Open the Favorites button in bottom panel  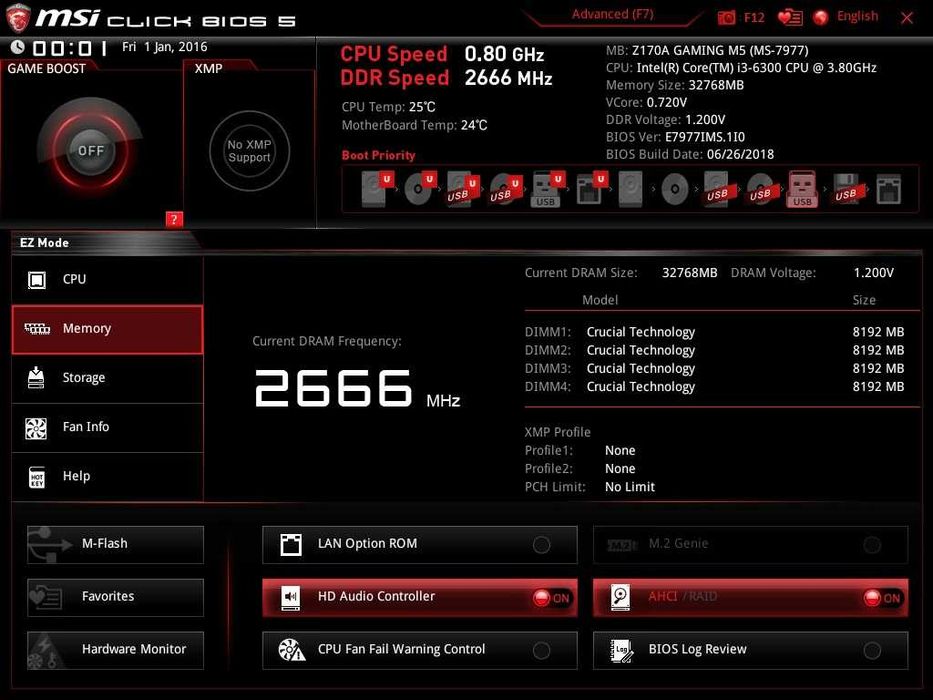pyautogui.click(x=115, y=597)
